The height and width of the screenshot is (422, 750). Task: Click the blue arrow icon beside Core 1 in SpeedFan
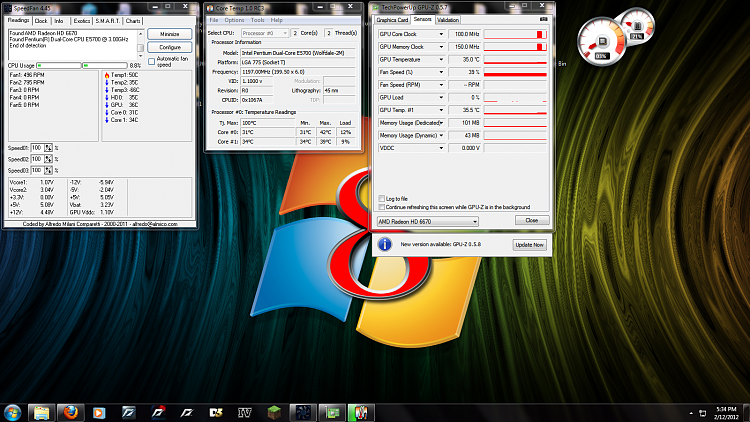point(107,120)
